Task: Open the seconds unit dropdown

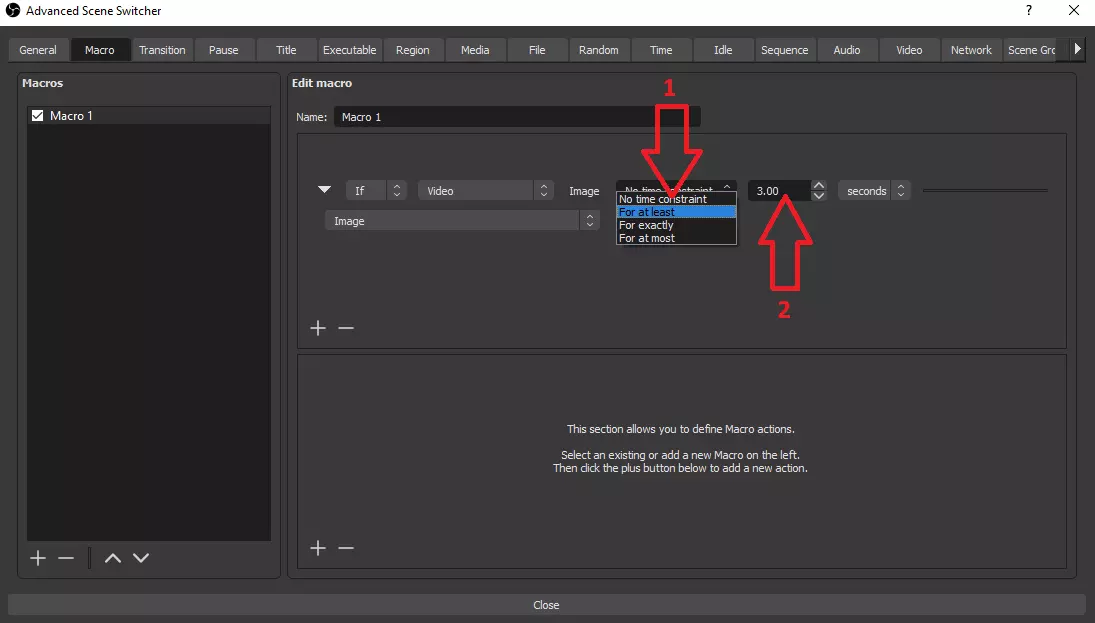Action: coord(874,190)
